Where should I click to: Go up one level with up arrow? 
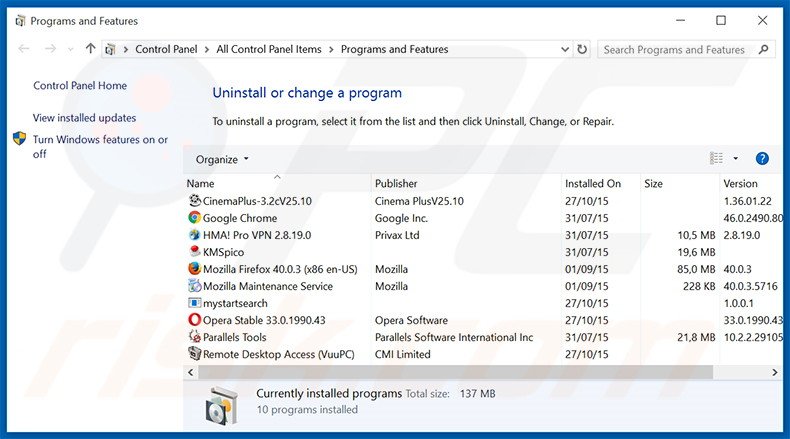click(90, 49)
